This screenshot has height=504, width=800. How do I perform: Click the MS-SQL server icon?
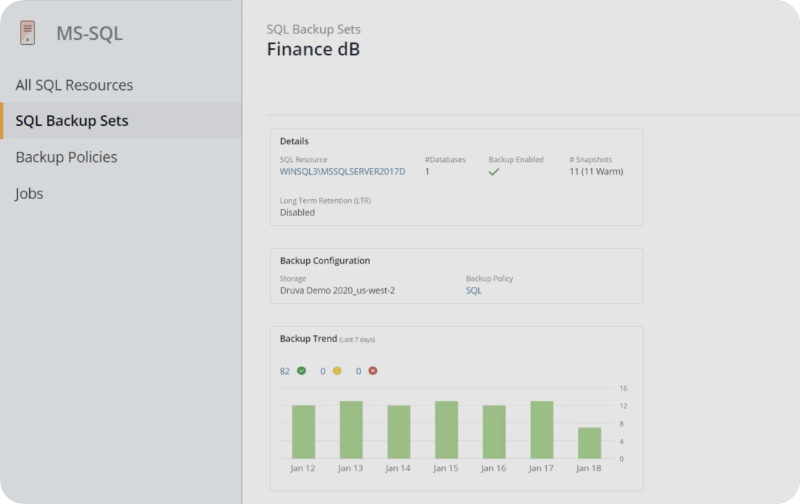pyautogui.click(x=28, y=33)
